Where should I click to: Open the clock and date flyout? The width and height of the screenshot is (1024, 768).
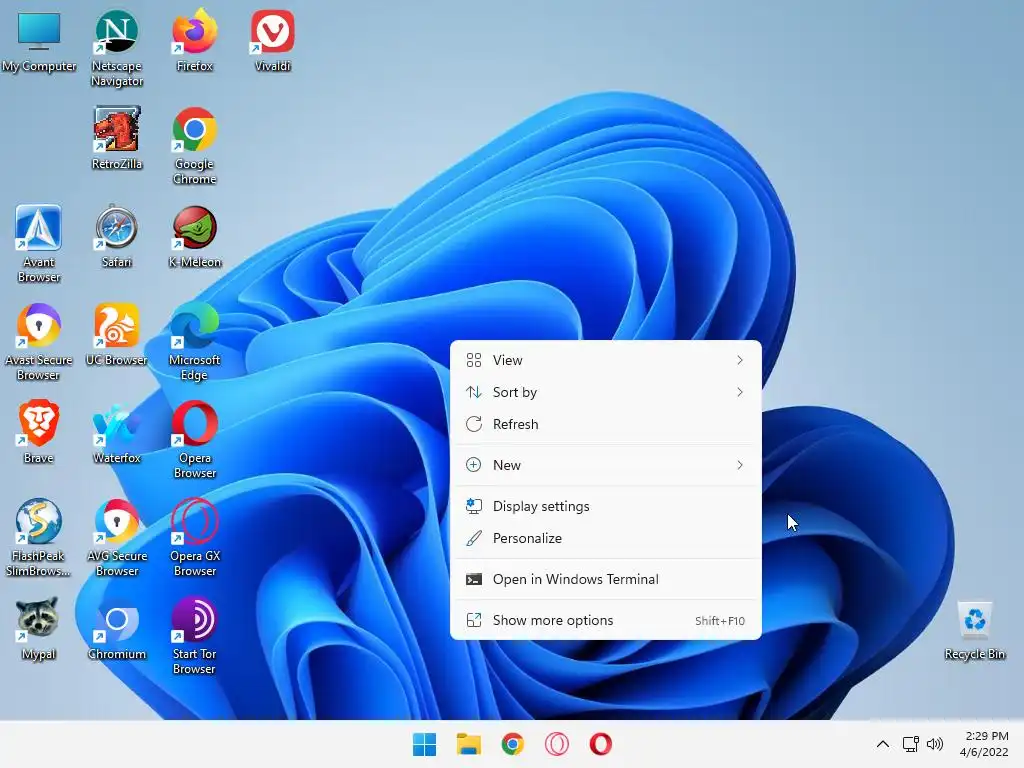click(x=984, y=744)
